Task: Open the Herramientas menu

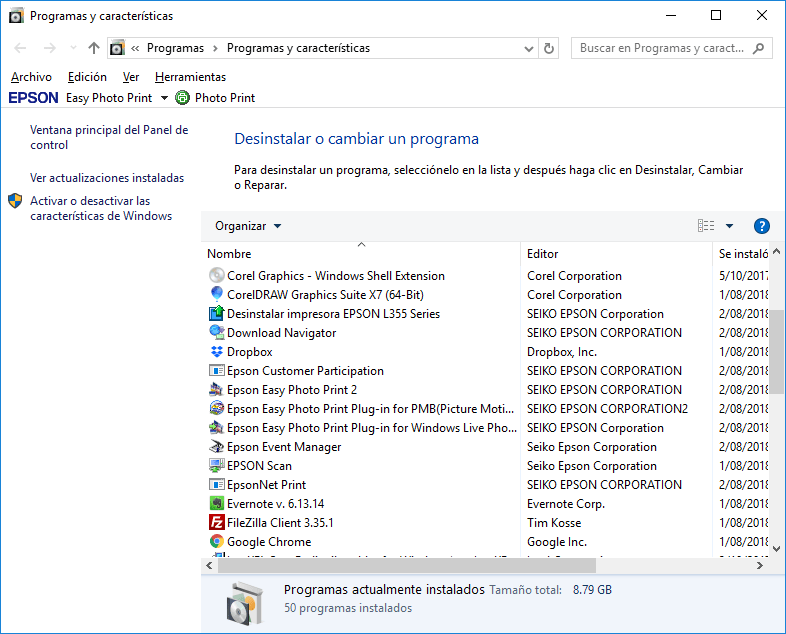Action: coord(190,77)
